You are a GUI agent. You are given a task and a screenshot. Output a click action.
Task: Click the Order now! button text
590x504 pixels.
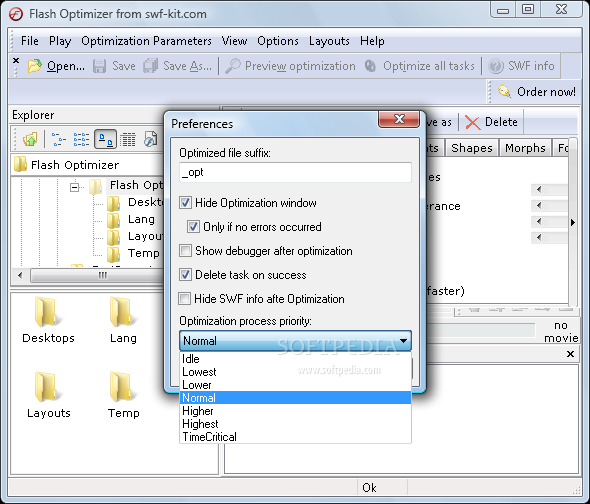coord(546,91)
